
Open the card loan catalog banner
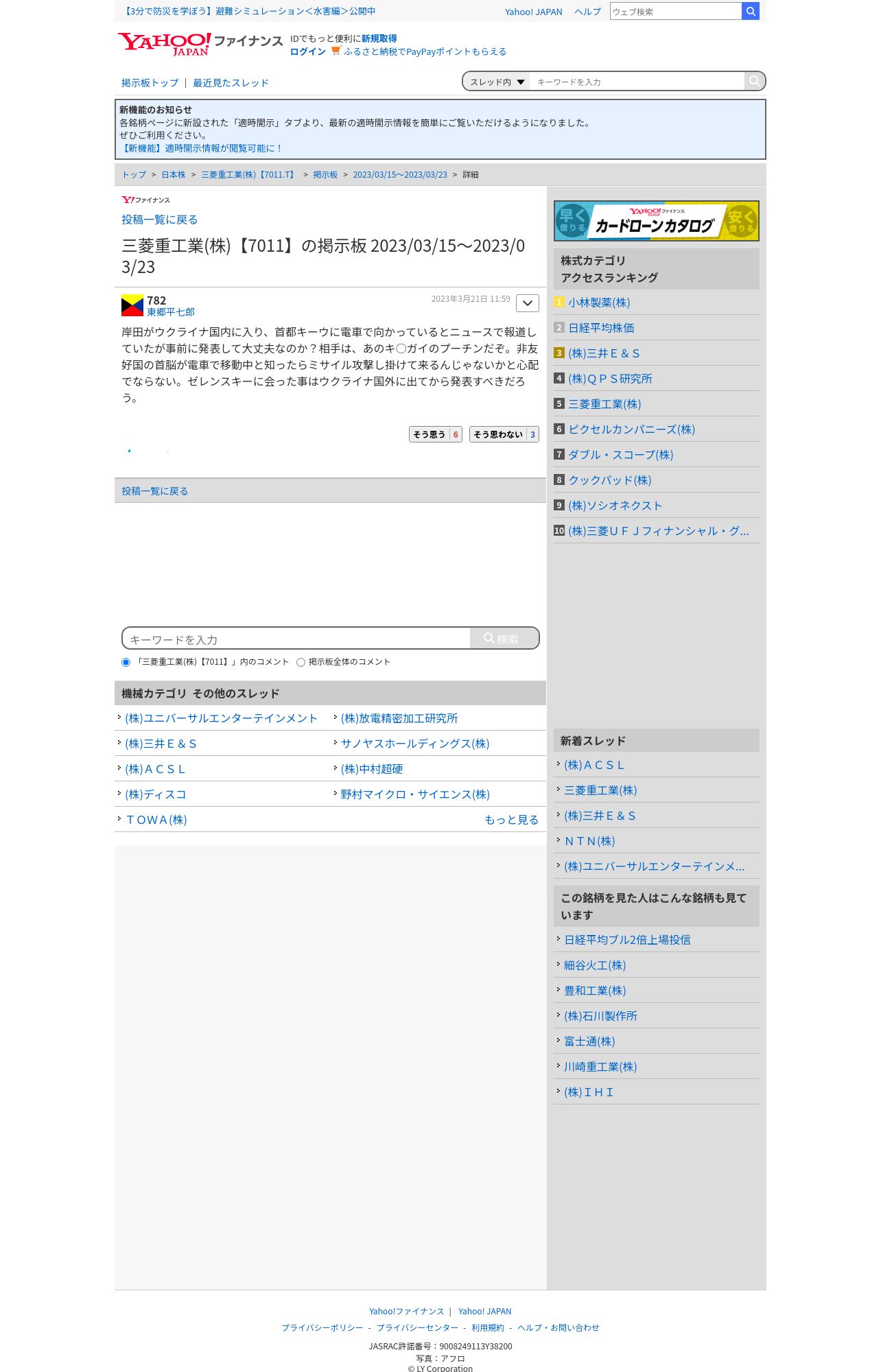tap(656, 221)
